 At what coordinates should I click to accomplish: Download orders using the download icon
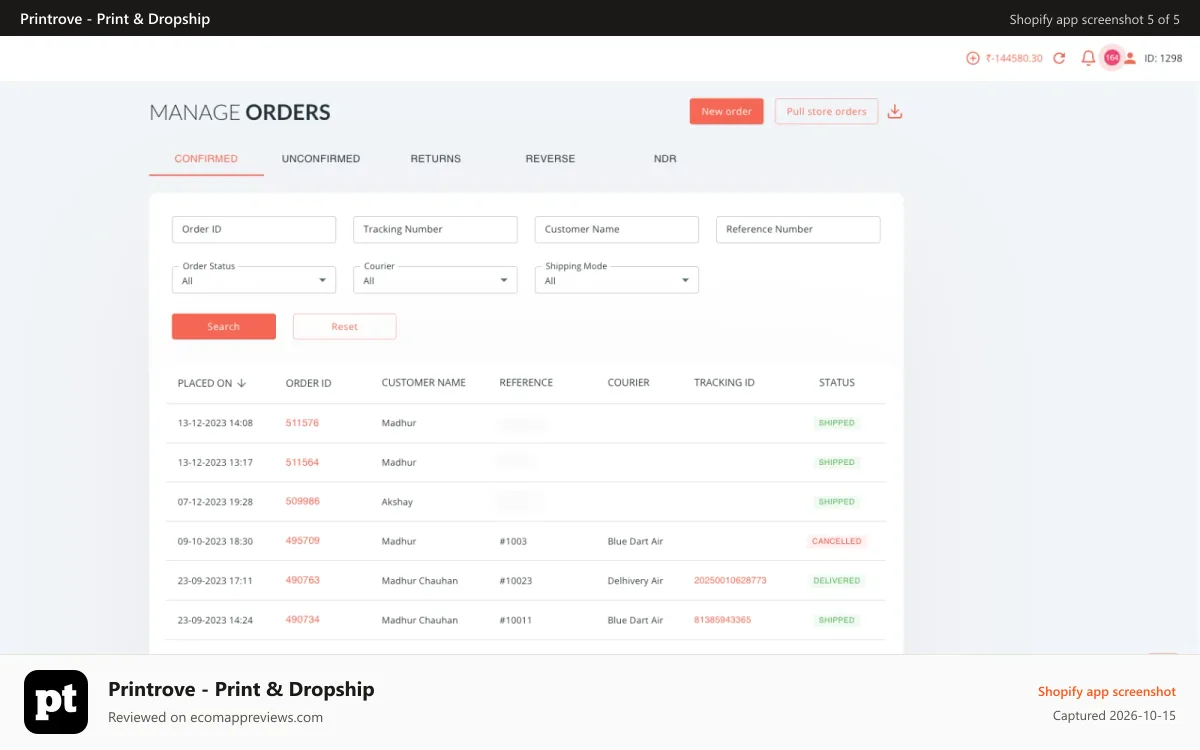[x=895, y=111]
